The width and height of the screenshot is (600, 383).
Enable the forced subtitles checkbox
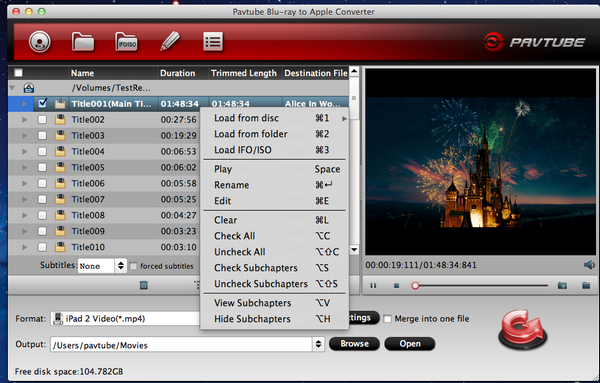coord(133,266)
